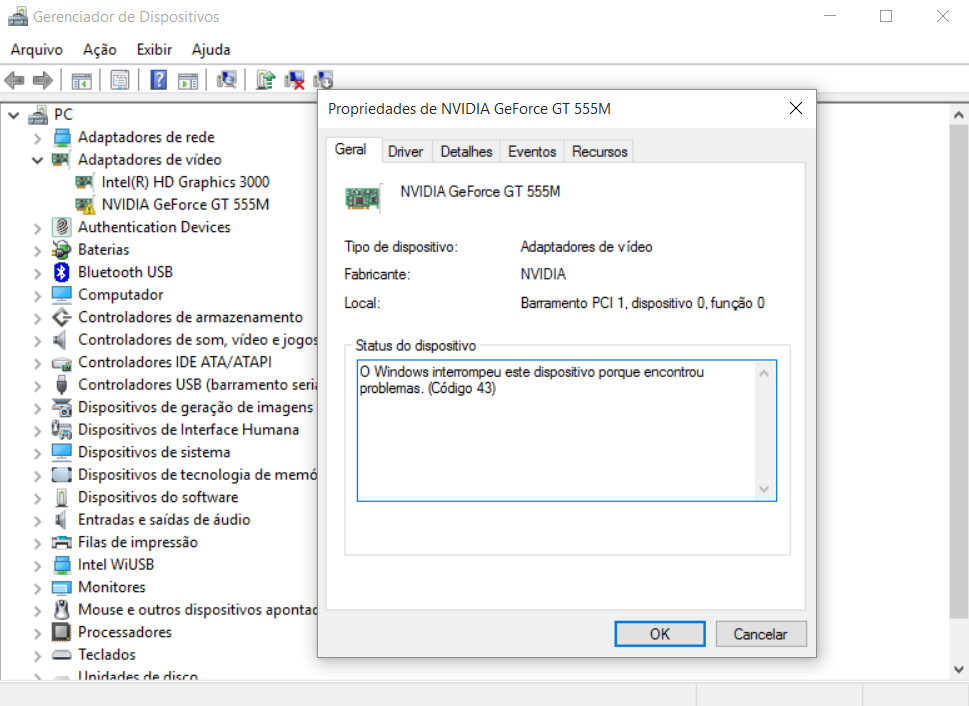Expand the Monitores category
Screen dimensions: 969x706
(37, 588)
